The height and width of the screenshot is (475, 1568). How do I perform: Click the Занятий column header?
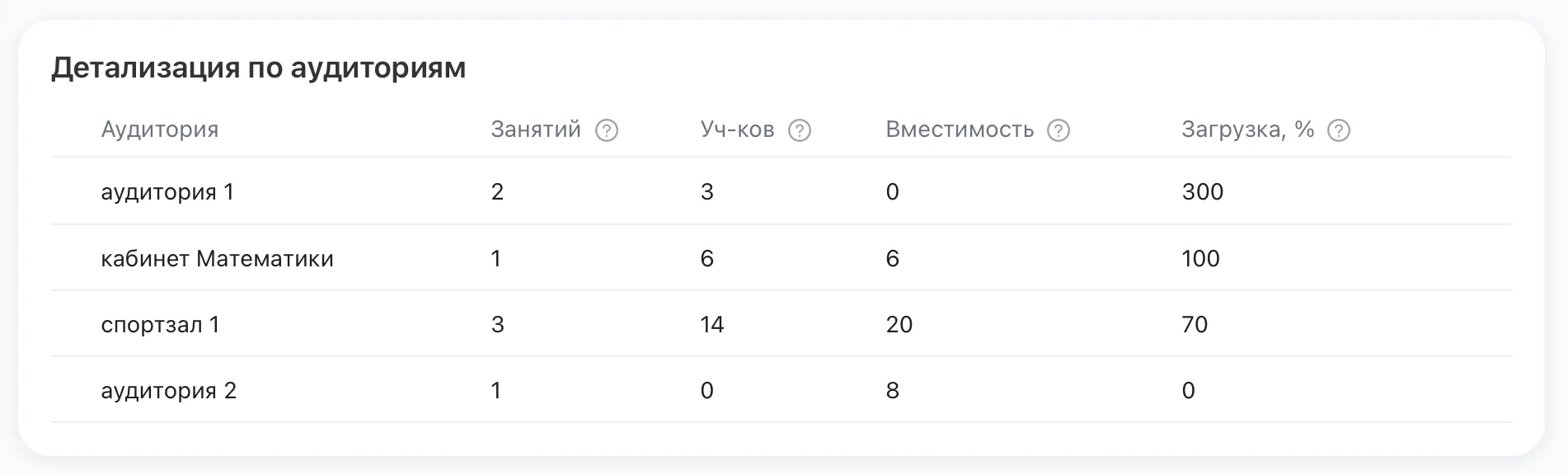point(536,129)
